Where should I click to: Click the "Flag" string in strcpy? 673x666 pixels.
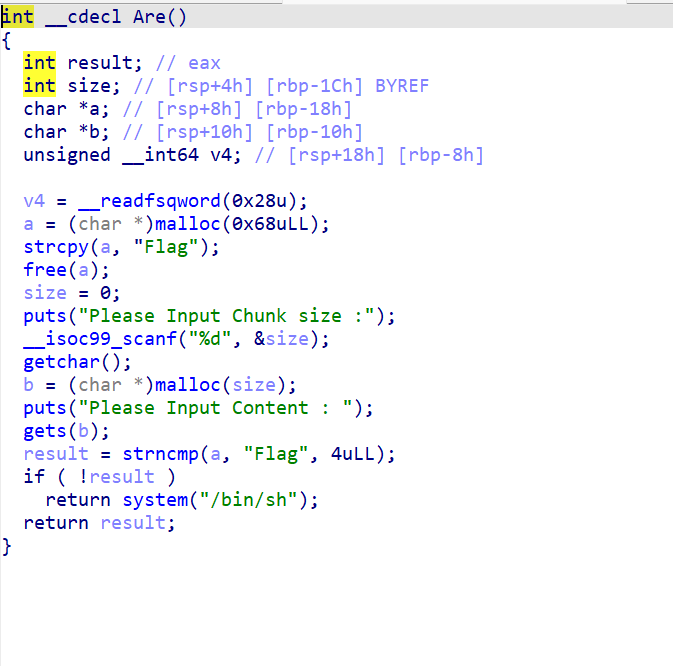166,247
